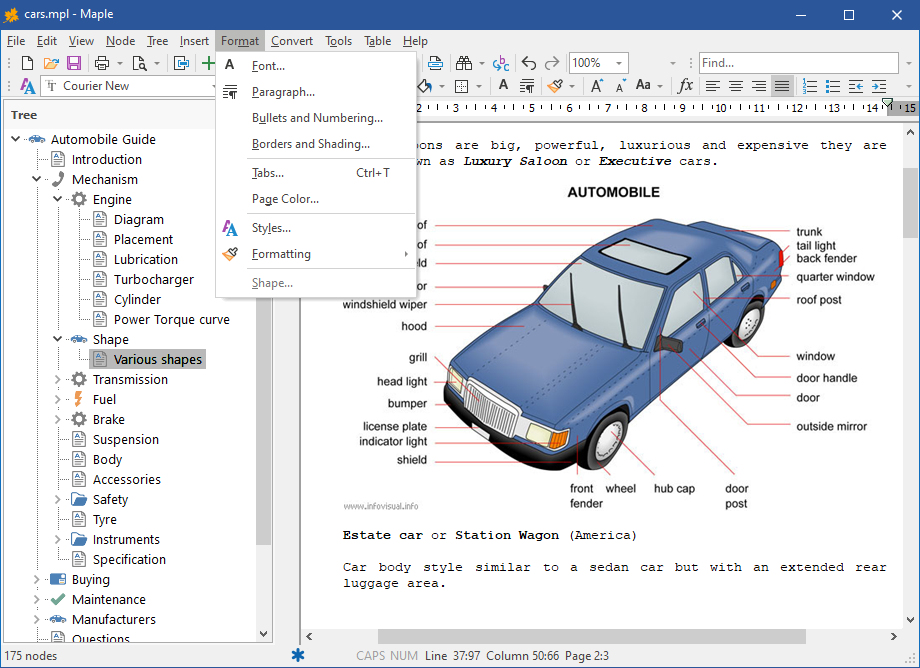Toggle justify text alignment button
Screen dimensions: 920x668
coord(782,86)
